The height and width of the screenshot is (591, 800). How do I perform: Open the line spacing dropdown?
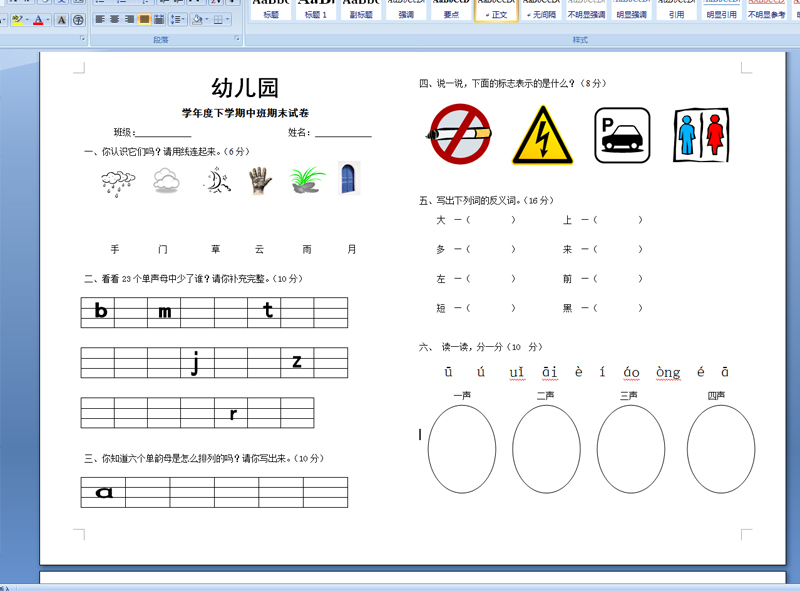[x=178, y=20]
